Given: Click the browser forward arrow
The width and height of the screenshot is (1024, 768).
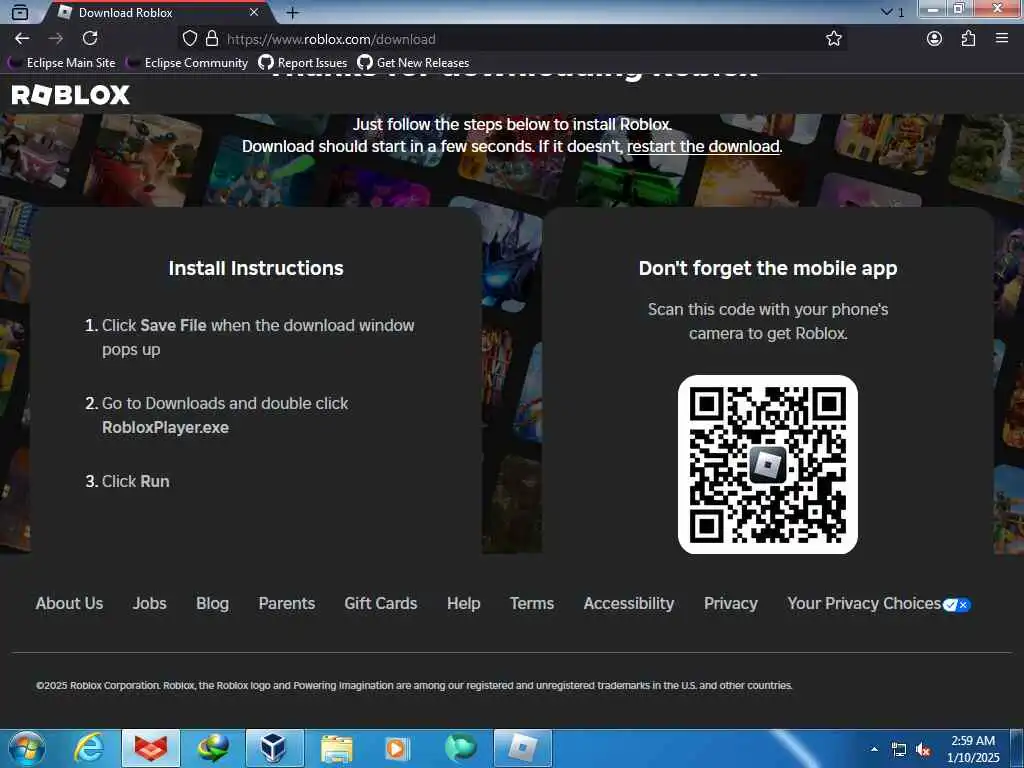Looking at the screenshot, I should tap(56, 39).
